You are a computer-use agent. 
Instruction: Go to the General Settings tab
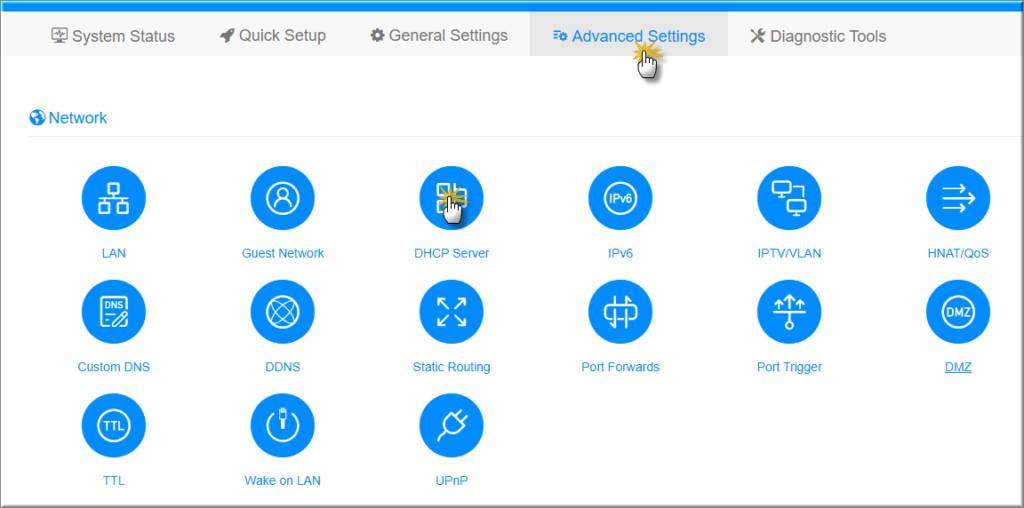(438, 36)
